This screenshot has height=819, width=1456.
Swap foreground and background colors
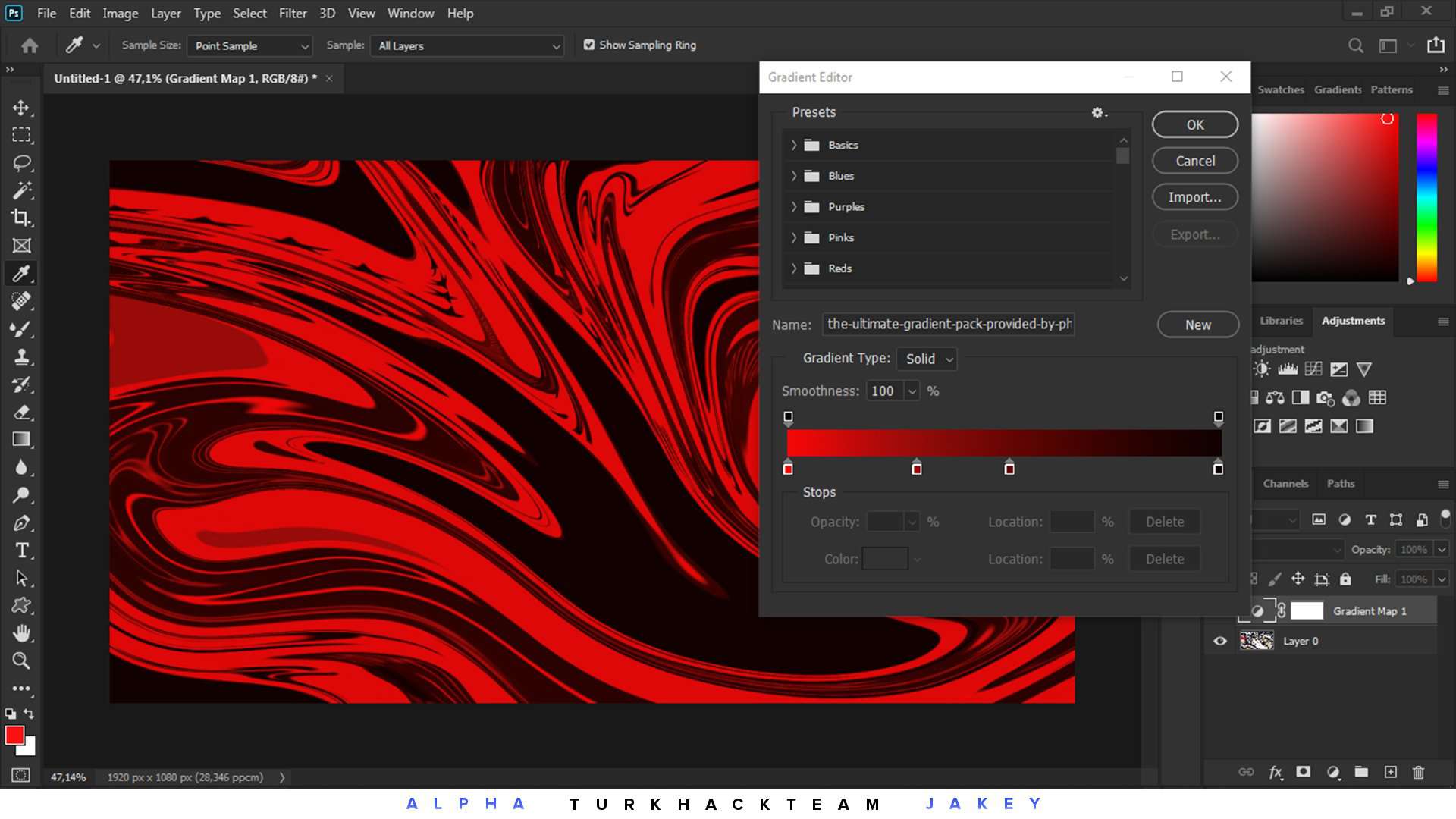[x=29, y=714]
